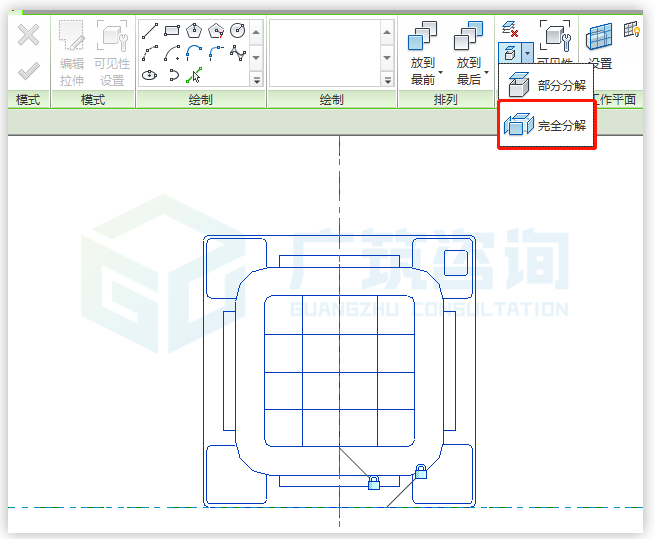Click the 排列 panel label

point(445,100)
